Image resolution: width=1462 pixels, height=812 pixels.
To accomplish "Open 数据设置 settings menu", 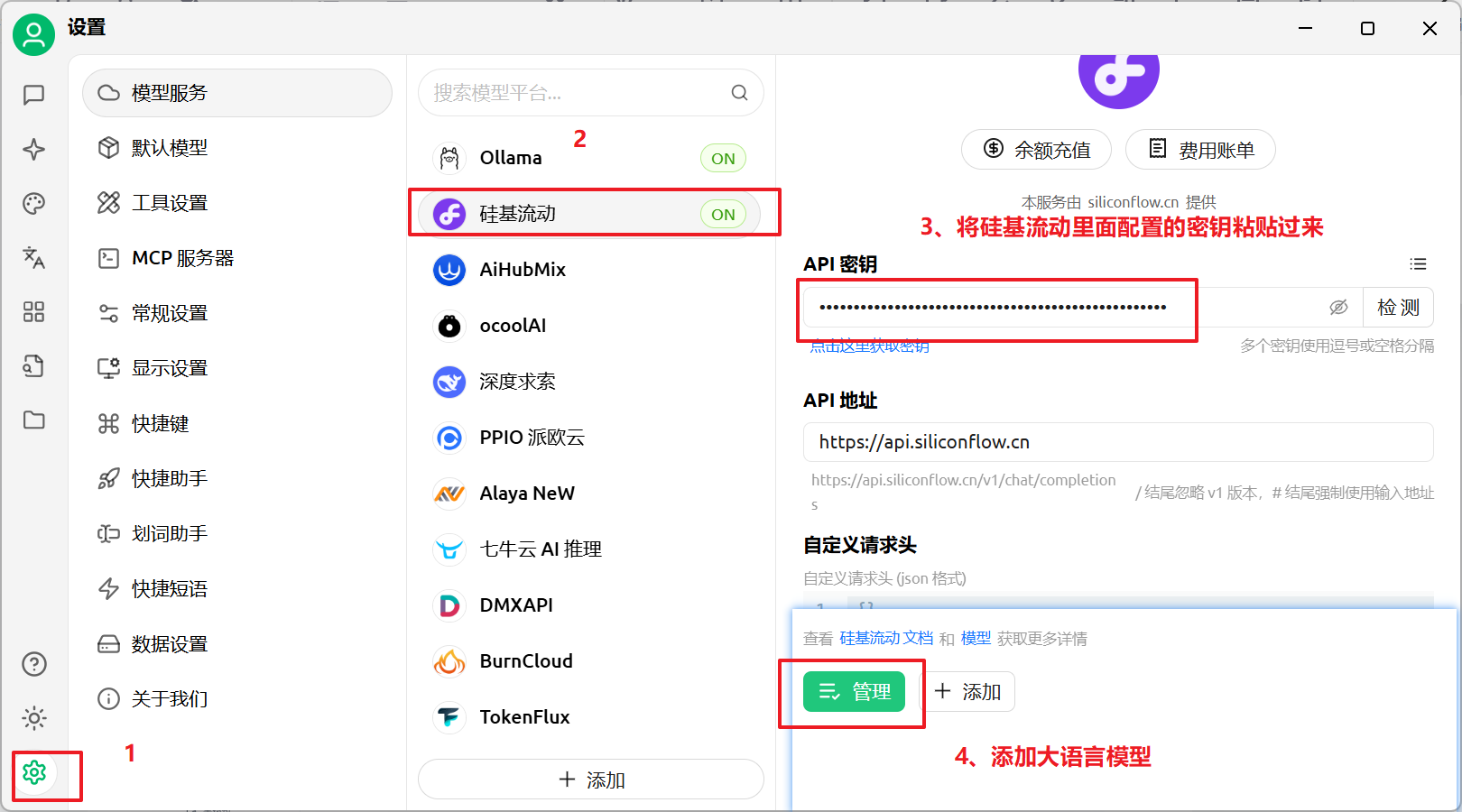I will (237, 644).
